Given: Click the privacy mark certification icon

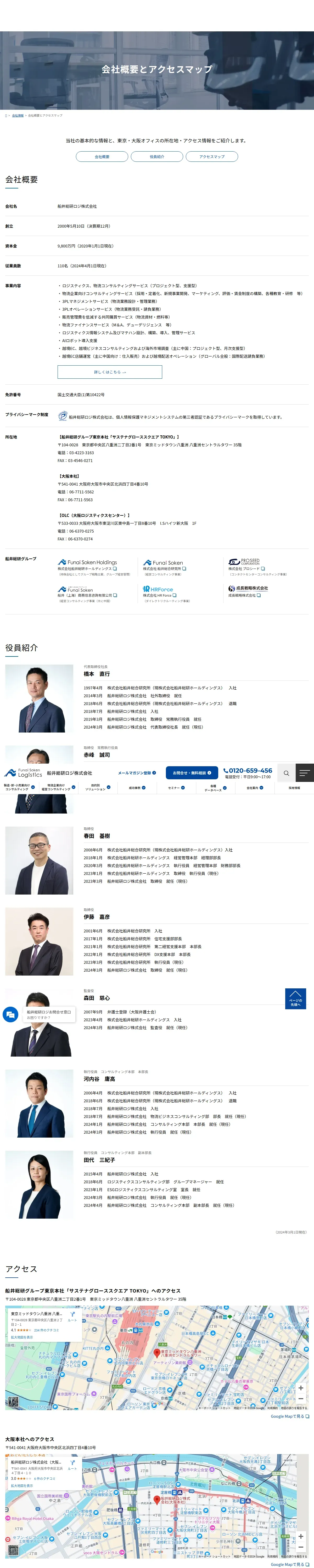Looking at the screenshot, I should [62, 416].
